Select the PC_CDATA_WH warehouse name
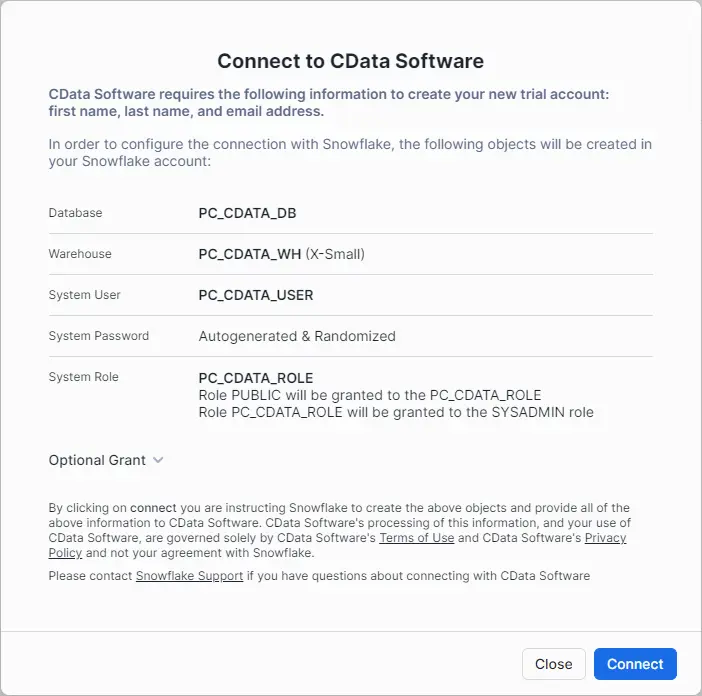The image size is (702, 696). (250, 254)
